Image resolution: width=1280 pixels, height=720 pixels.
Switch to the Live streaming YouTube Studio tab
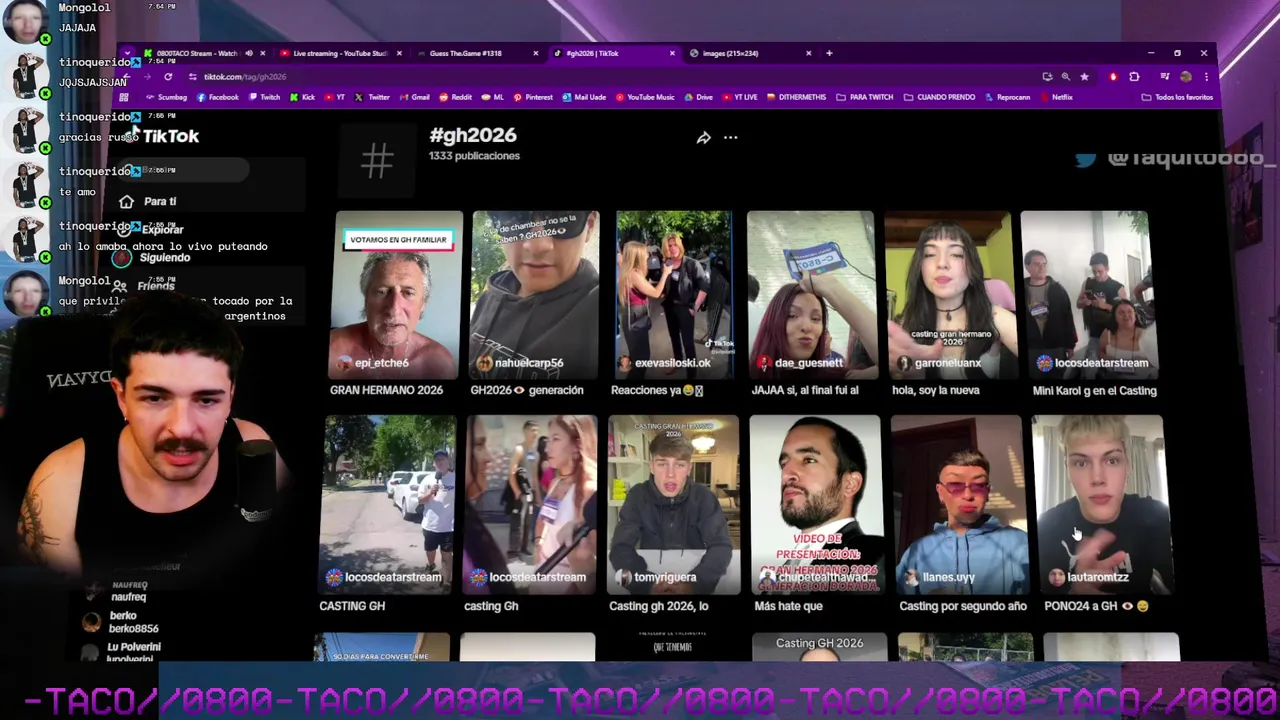point(340,53)
